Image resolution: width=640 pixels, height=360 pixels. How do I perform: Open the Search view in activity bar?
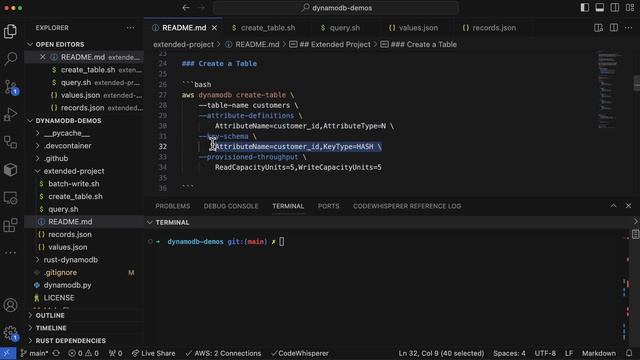click(10, 59)
